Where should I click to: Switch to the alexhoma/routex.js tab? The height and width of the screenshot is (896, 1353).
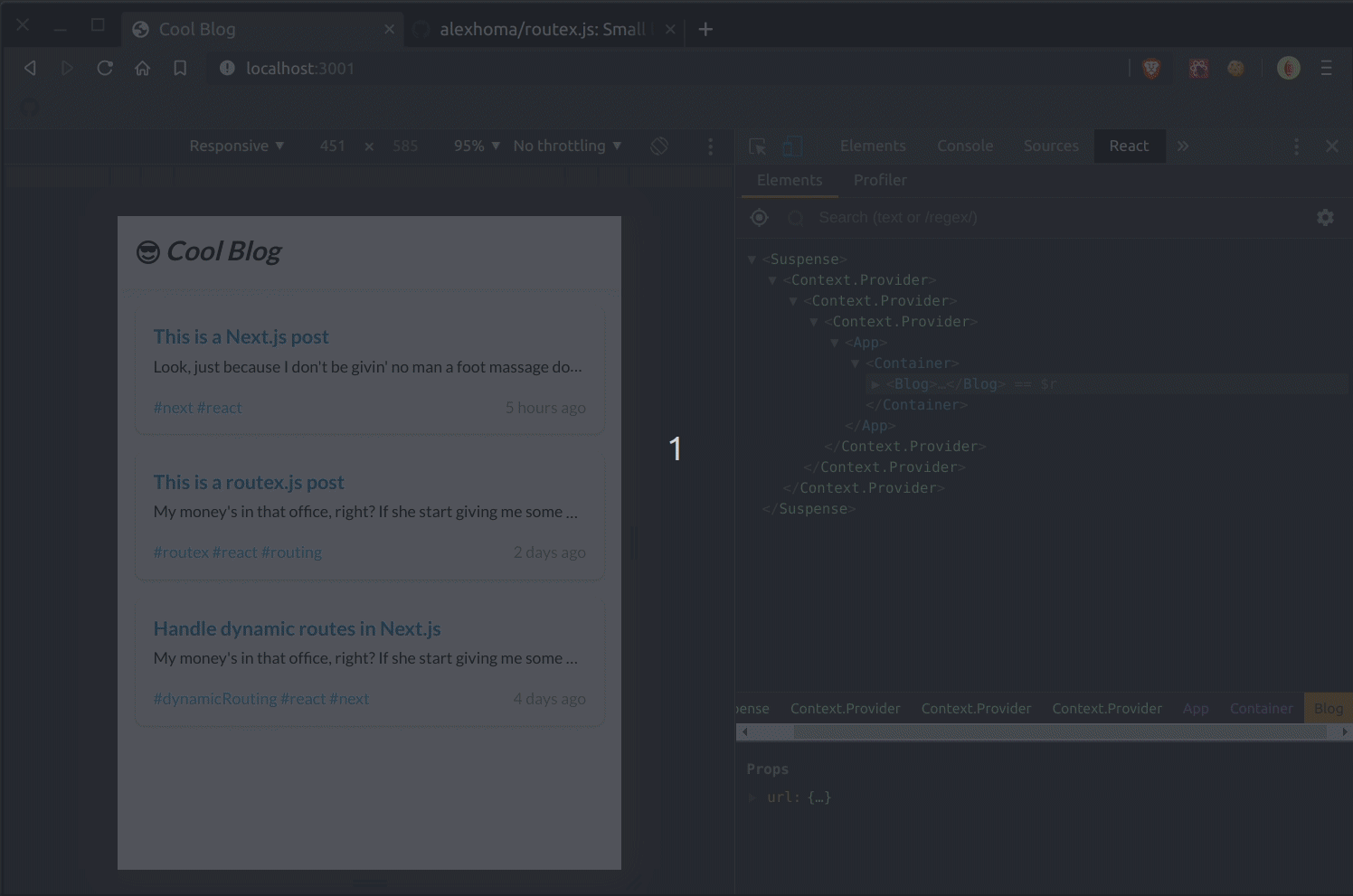click(542, 29)
